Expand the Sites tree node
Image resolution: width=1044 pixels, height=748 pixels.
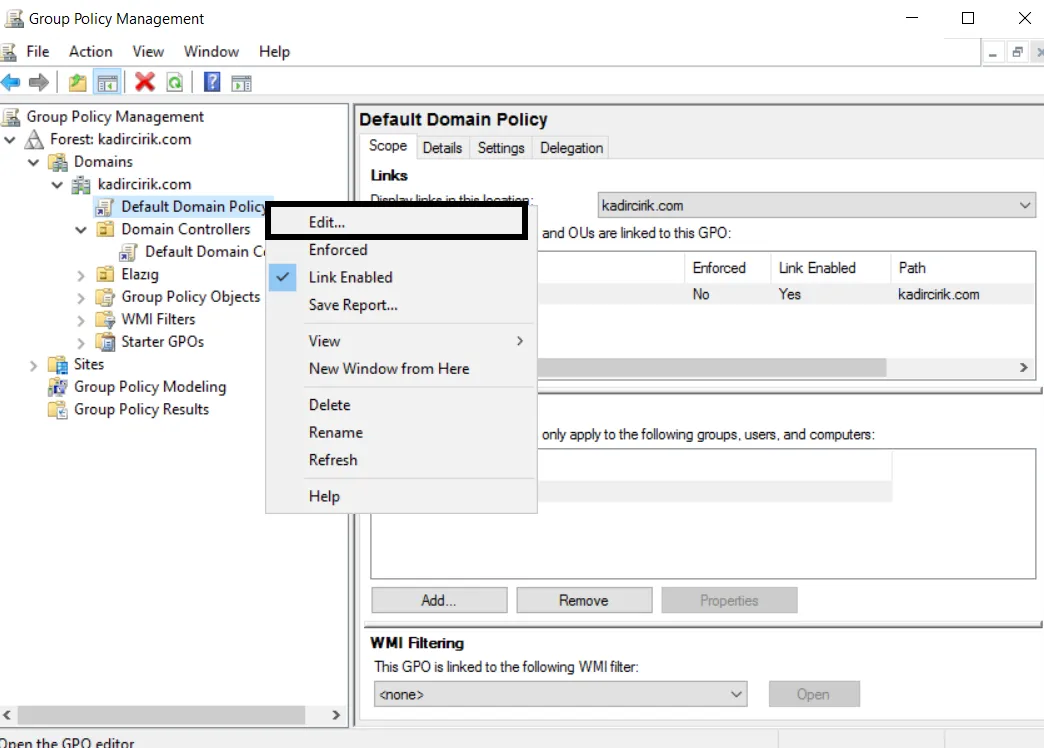pos(33,365)
